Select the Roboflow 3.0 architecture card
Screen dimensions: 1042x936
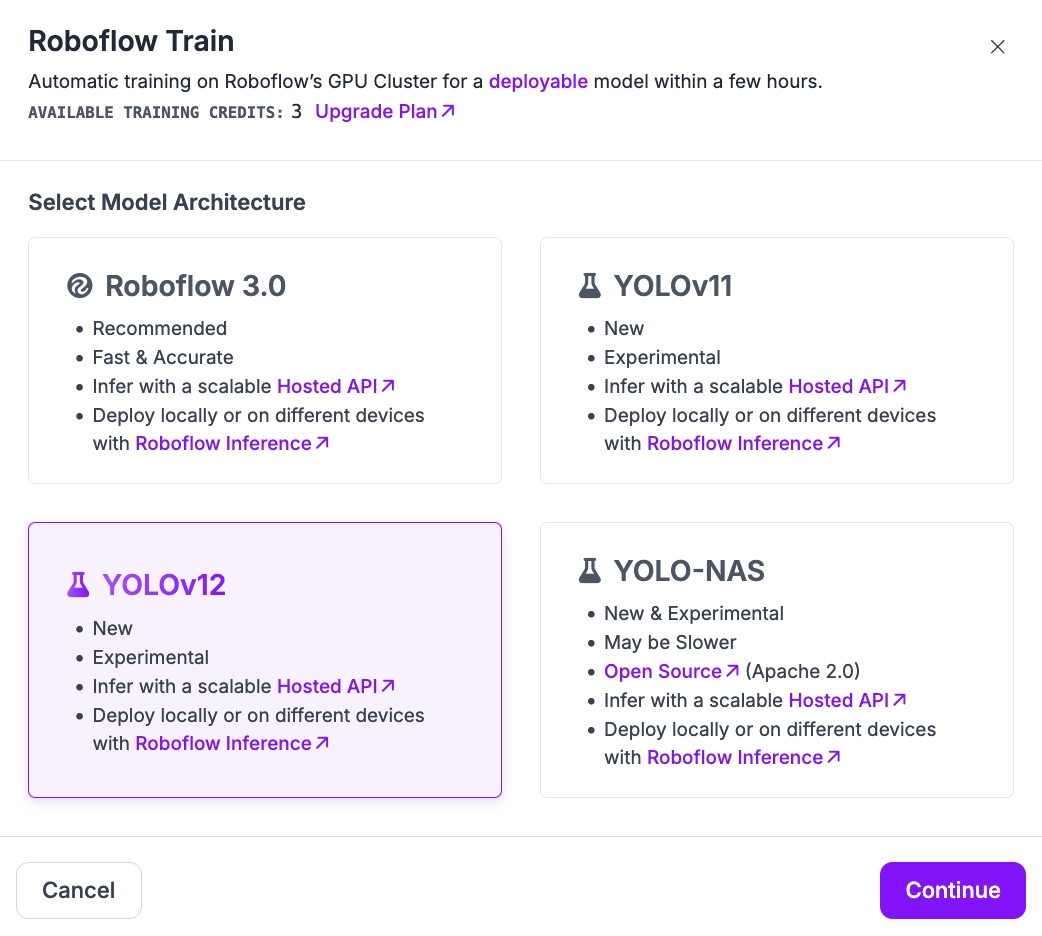264,360
